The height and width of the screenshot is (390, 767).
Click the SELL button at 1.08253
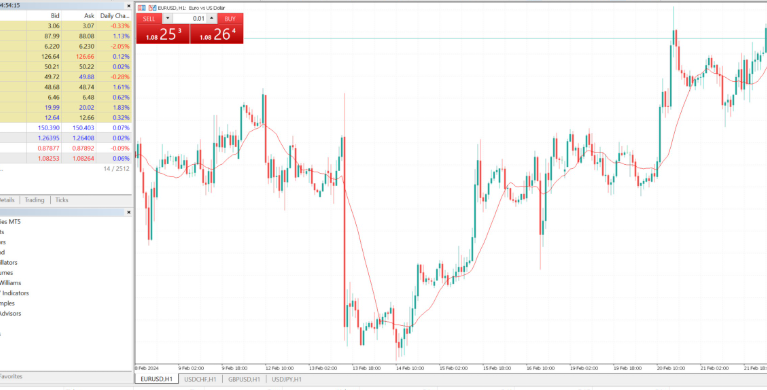click(163, 29)
